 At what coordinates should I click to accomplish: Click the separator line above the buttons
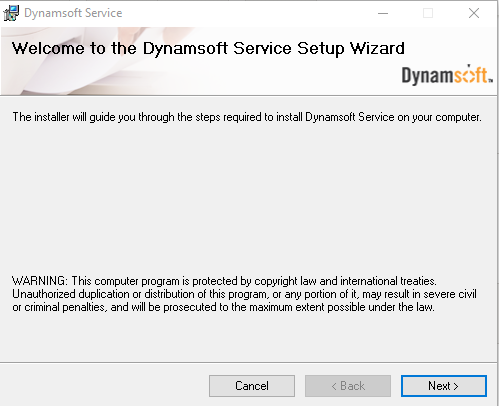click(x=248, y=362)
